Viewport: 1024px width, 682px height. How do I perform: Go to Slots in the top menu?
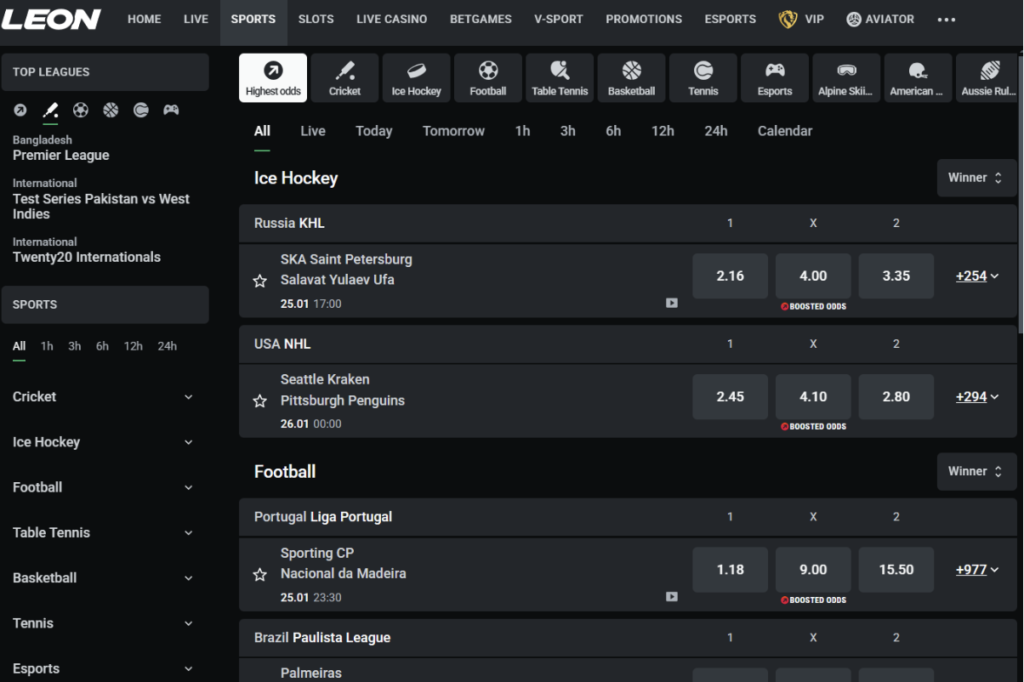[316, 19]
